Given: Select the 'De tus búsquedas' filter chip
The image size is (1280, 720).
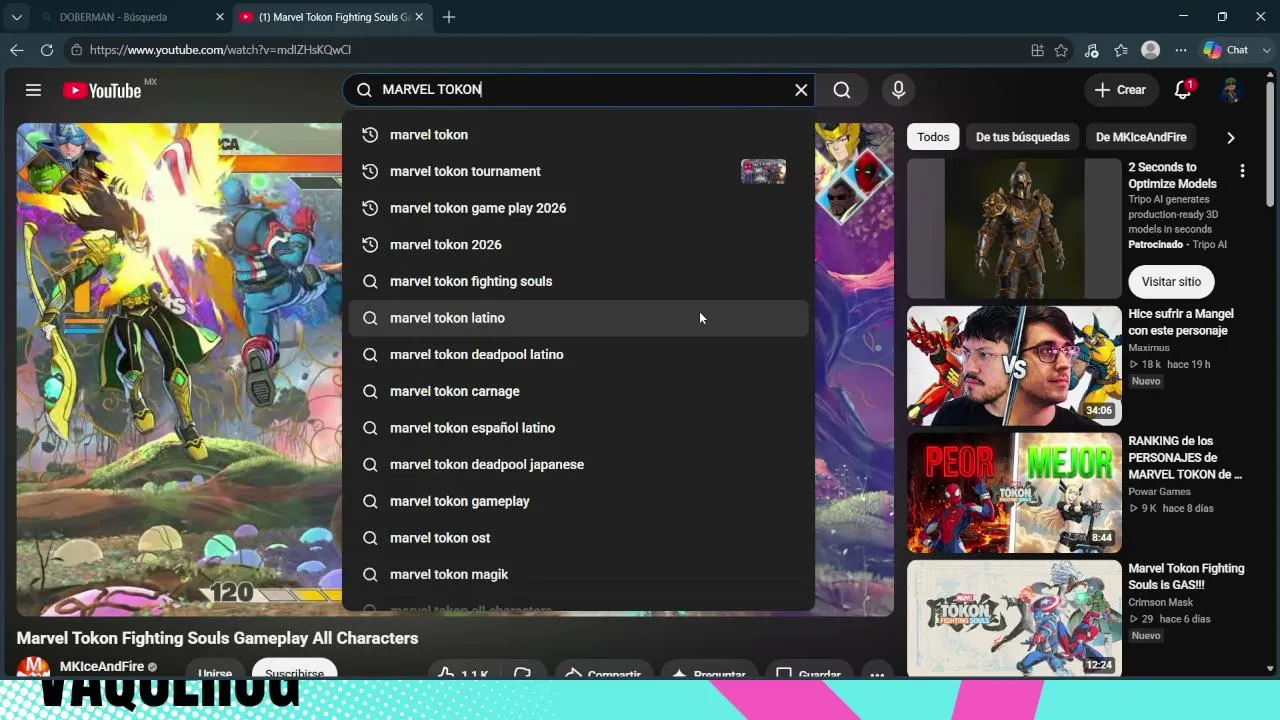Looking at the screenshot, I should 1023,137.
